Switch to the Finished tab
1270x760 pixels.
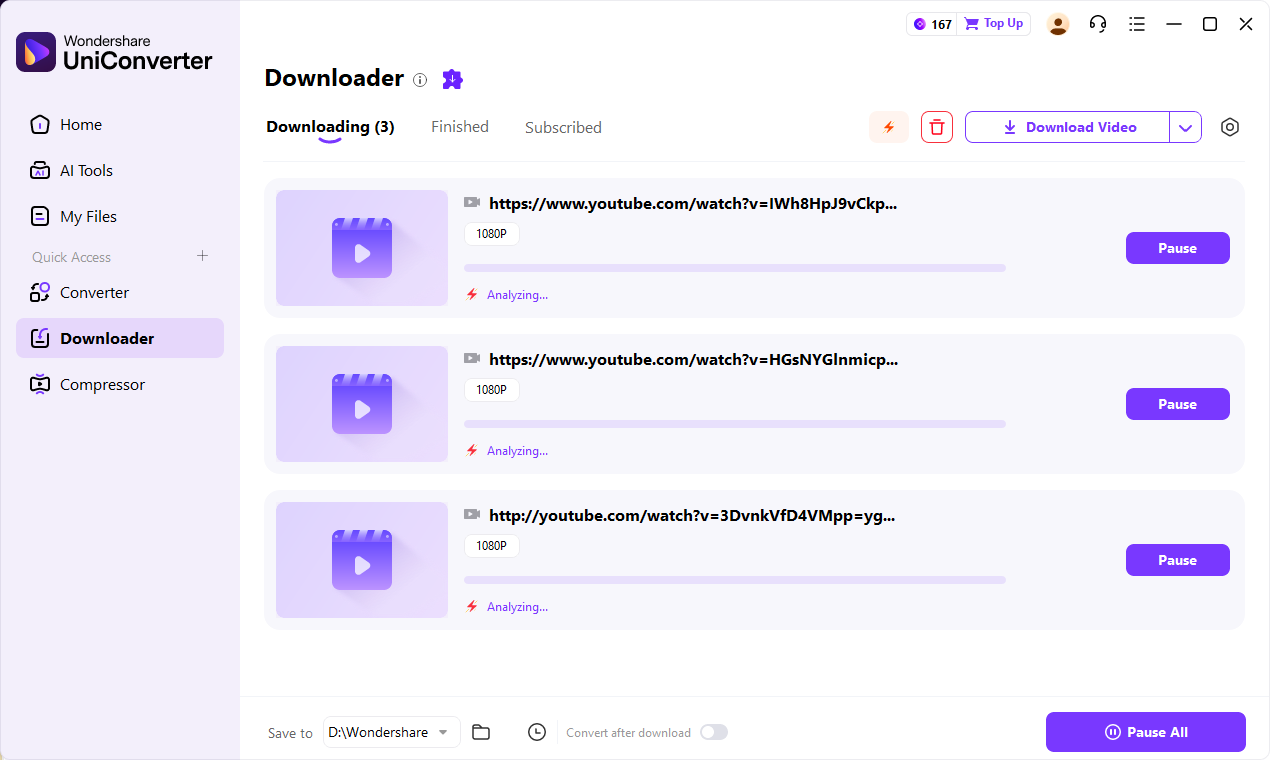(x=460, y=127)
